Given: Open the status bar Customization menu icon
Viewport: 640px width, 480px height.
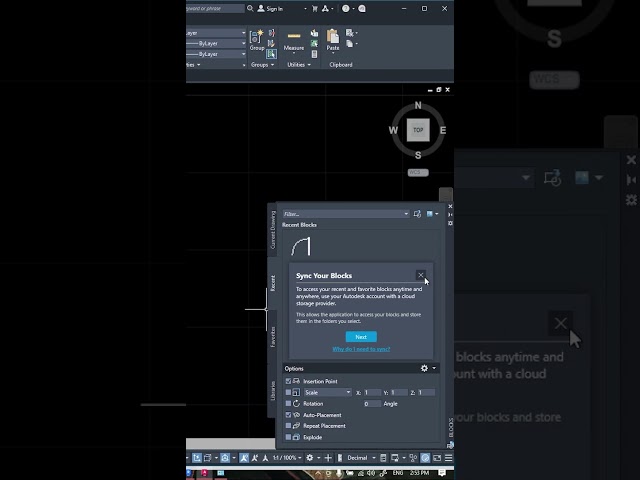Looking at the screenshot, I should click(448, 458).
